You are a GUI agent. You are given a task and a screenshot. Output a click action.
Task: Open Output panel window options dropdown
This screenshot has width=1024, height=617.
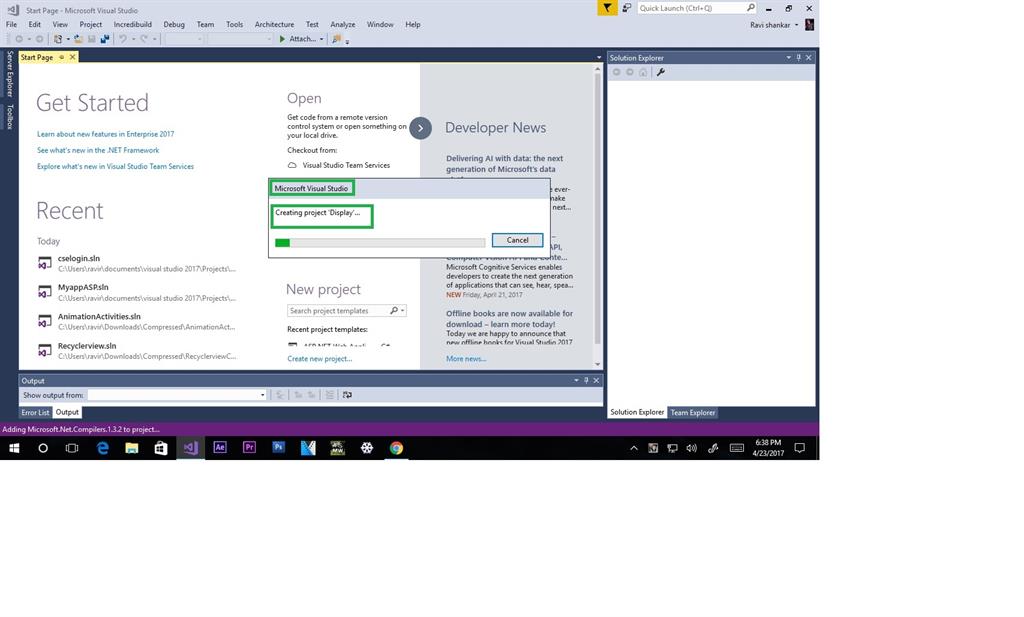[576, 381]
